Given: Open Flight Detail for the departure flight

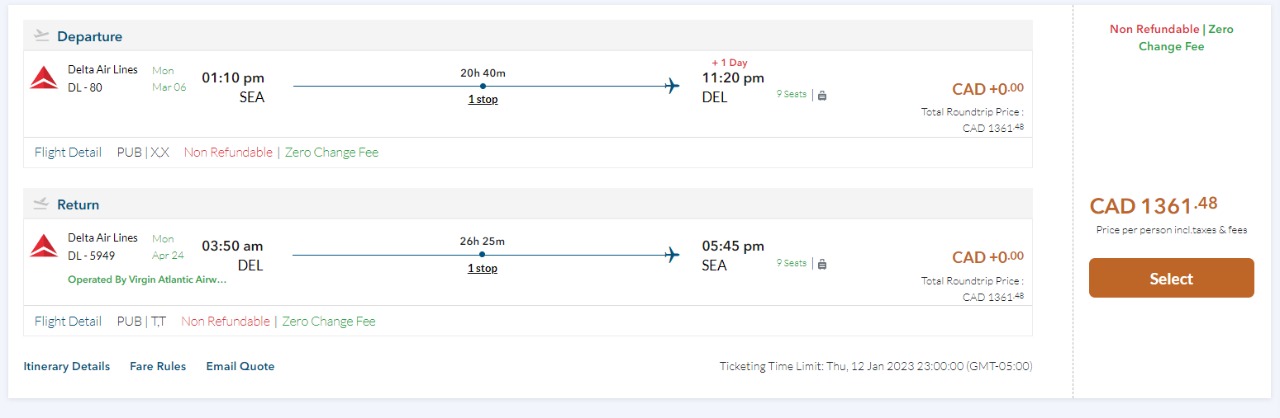Looking at the screenshot, I should [68, 153].
